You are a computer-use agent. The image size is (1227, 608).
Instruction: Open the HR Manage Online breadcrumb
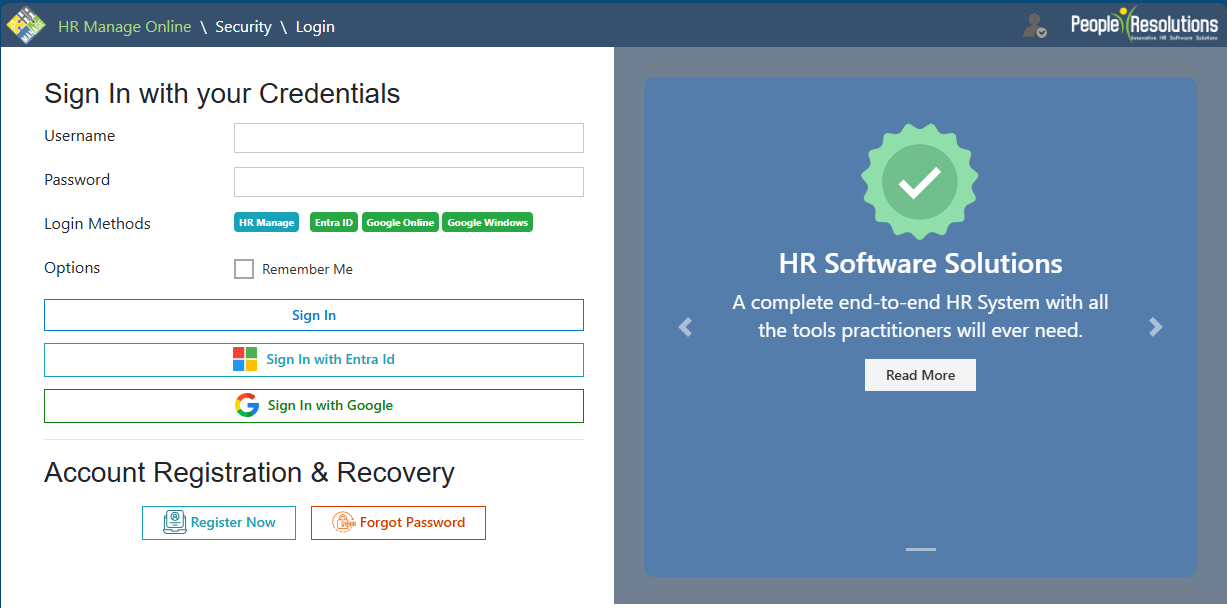coord(125,27)
